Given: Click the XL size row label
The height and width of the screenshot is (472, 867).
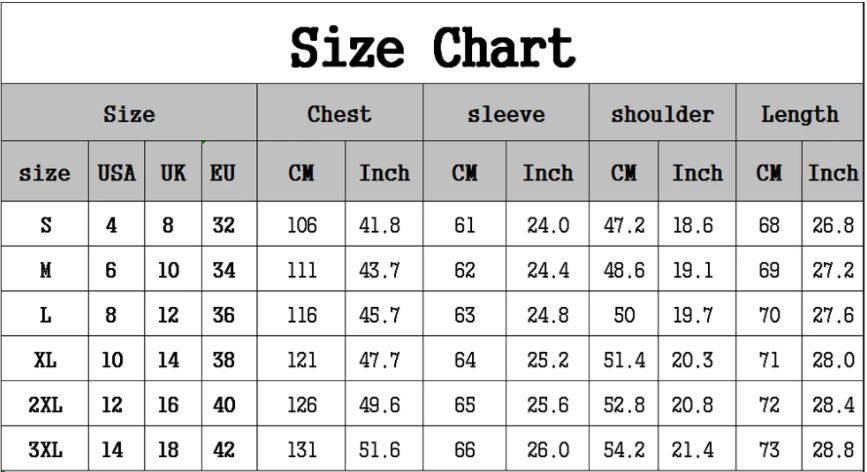Looking at the screenshot, I should point(45,360).
